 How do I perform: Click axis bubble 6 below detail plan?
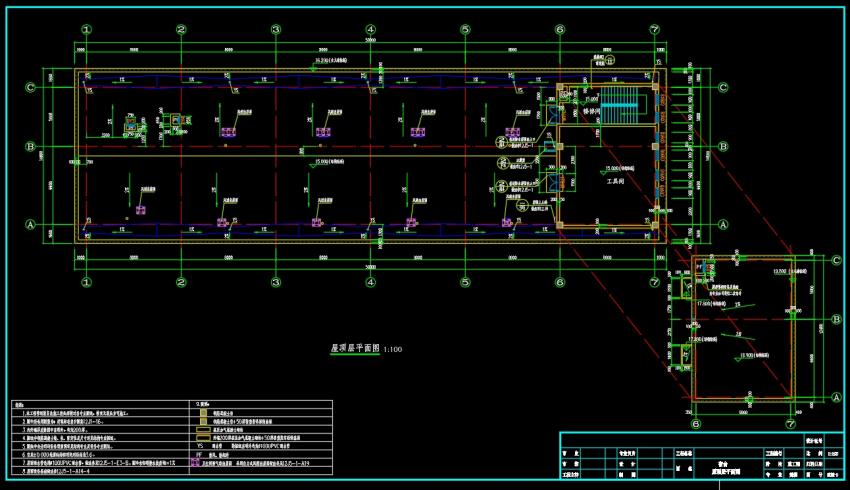click(696, 424)
